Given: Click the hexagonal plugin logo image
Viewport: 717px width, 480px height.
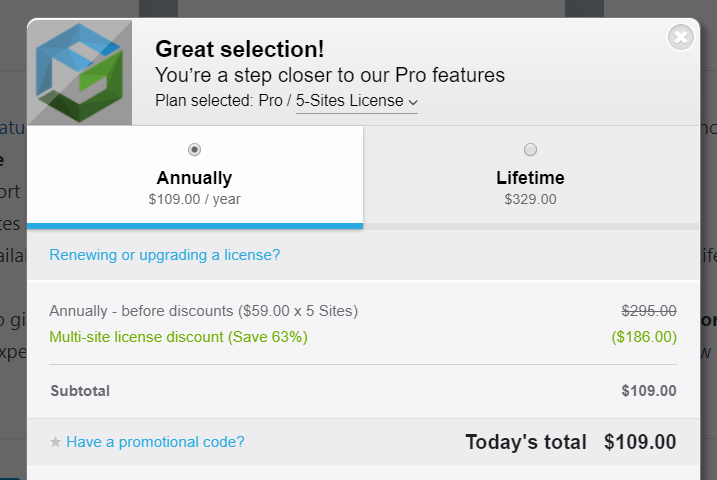Looking at the screenshot, I should pyautogui.click(x=80, y=72).
